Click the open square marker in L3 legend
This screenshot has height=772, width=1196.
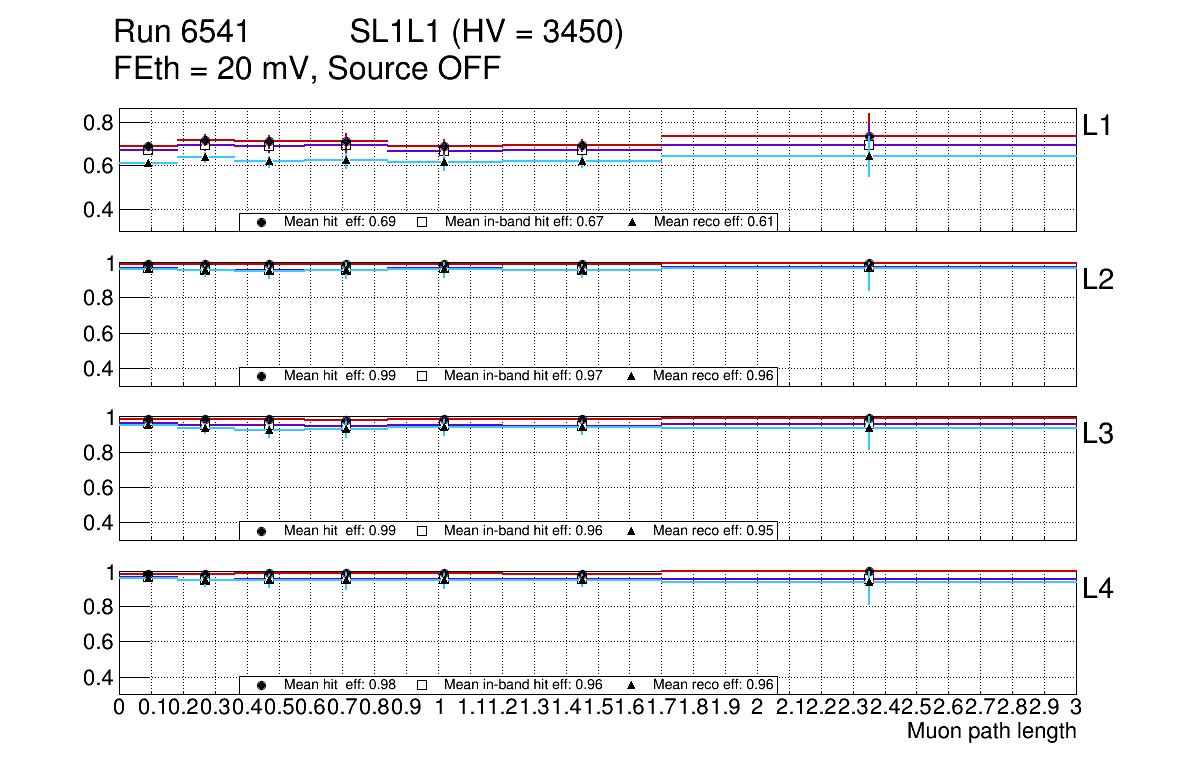click(x=421, y=531)
